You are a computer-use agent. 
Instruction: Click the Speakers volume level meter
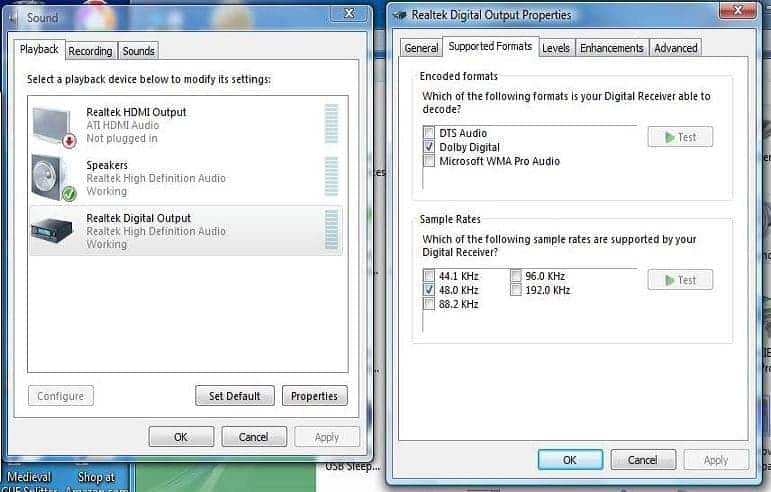[331, 176]
